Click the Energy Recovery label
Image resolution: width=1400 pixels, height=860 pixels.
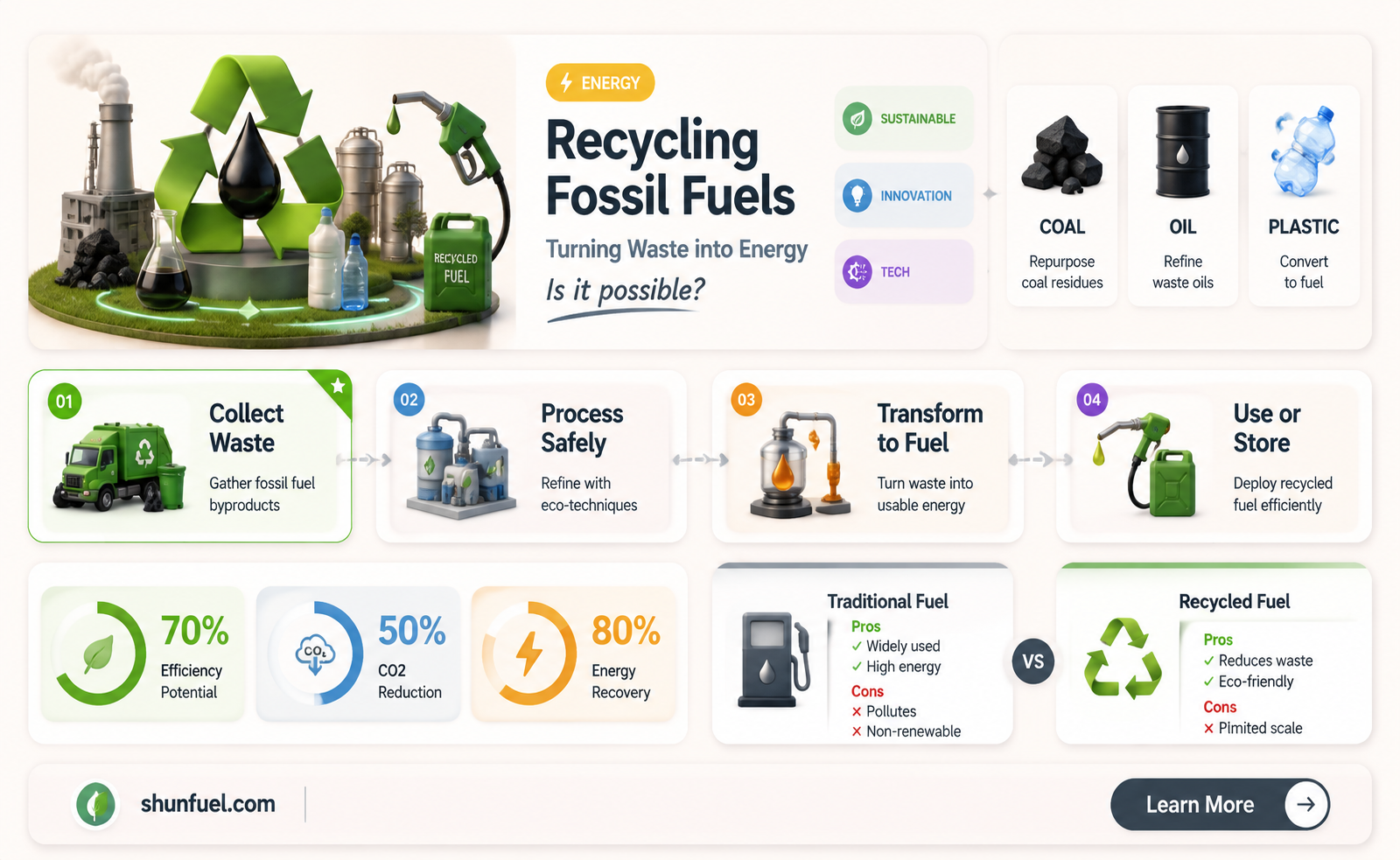coord(621,682)
